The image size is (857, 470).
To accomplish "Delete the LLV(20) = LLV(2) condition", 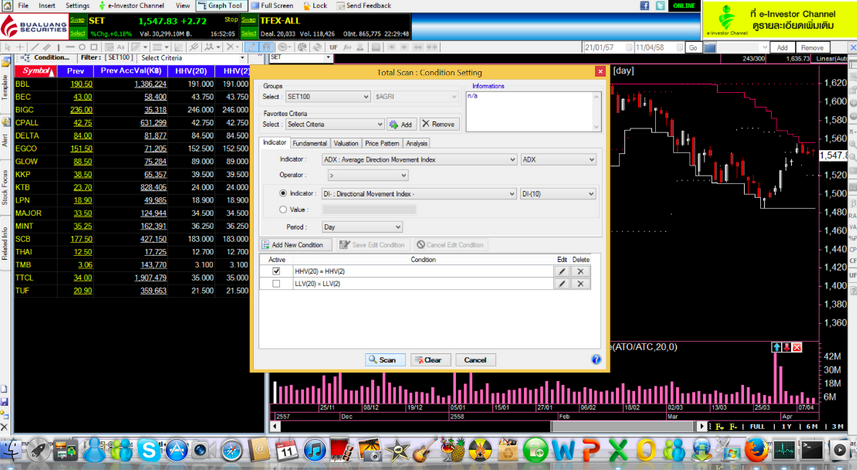I will tap(580, 284).
